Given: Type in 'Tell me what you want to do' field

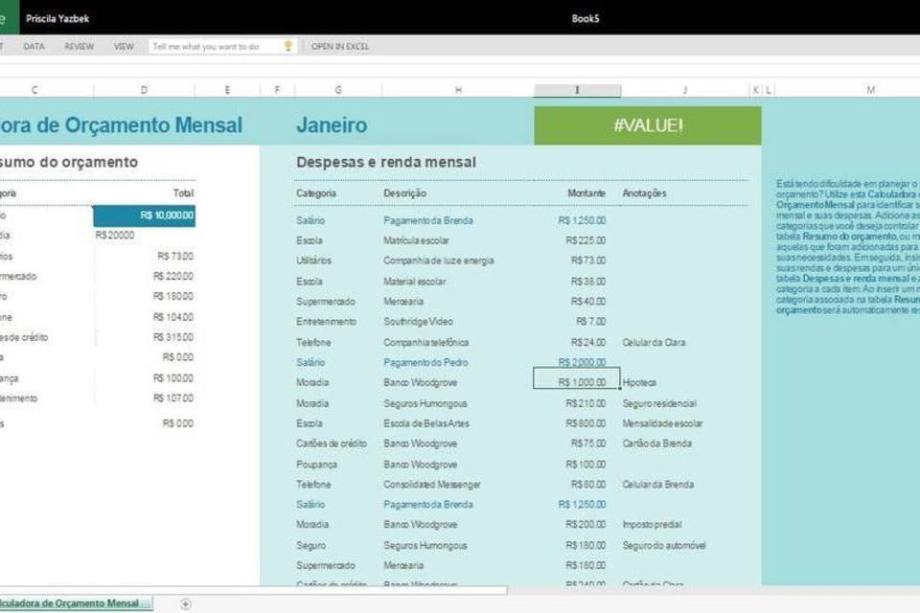Looking at the screenshot, I should (212, 46).
